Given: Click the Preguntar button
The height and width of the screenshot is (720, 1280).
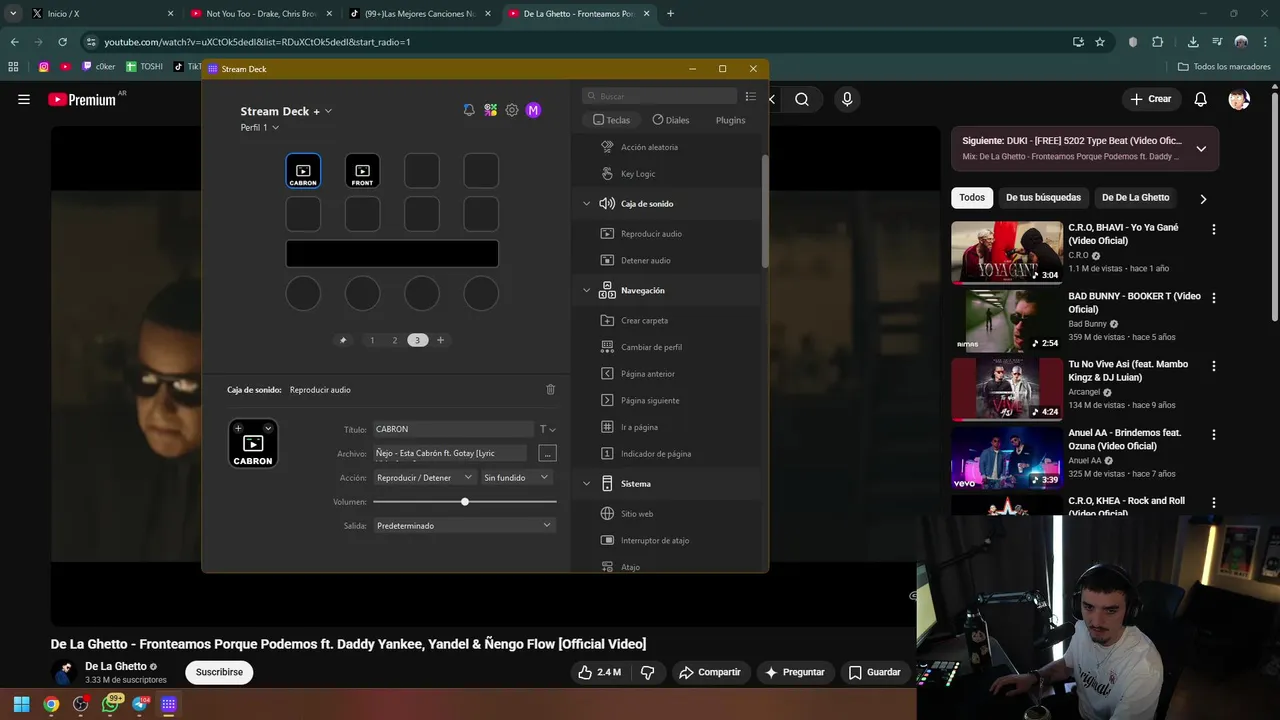Looking at the screenshot, I should 794,672.
